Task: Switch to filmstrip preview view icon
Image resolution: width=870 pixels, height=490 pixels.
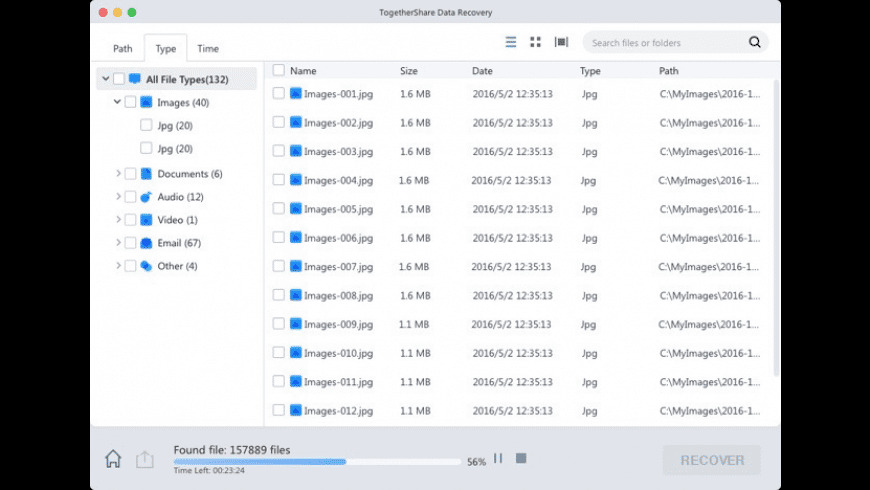Action: (561, 42)
